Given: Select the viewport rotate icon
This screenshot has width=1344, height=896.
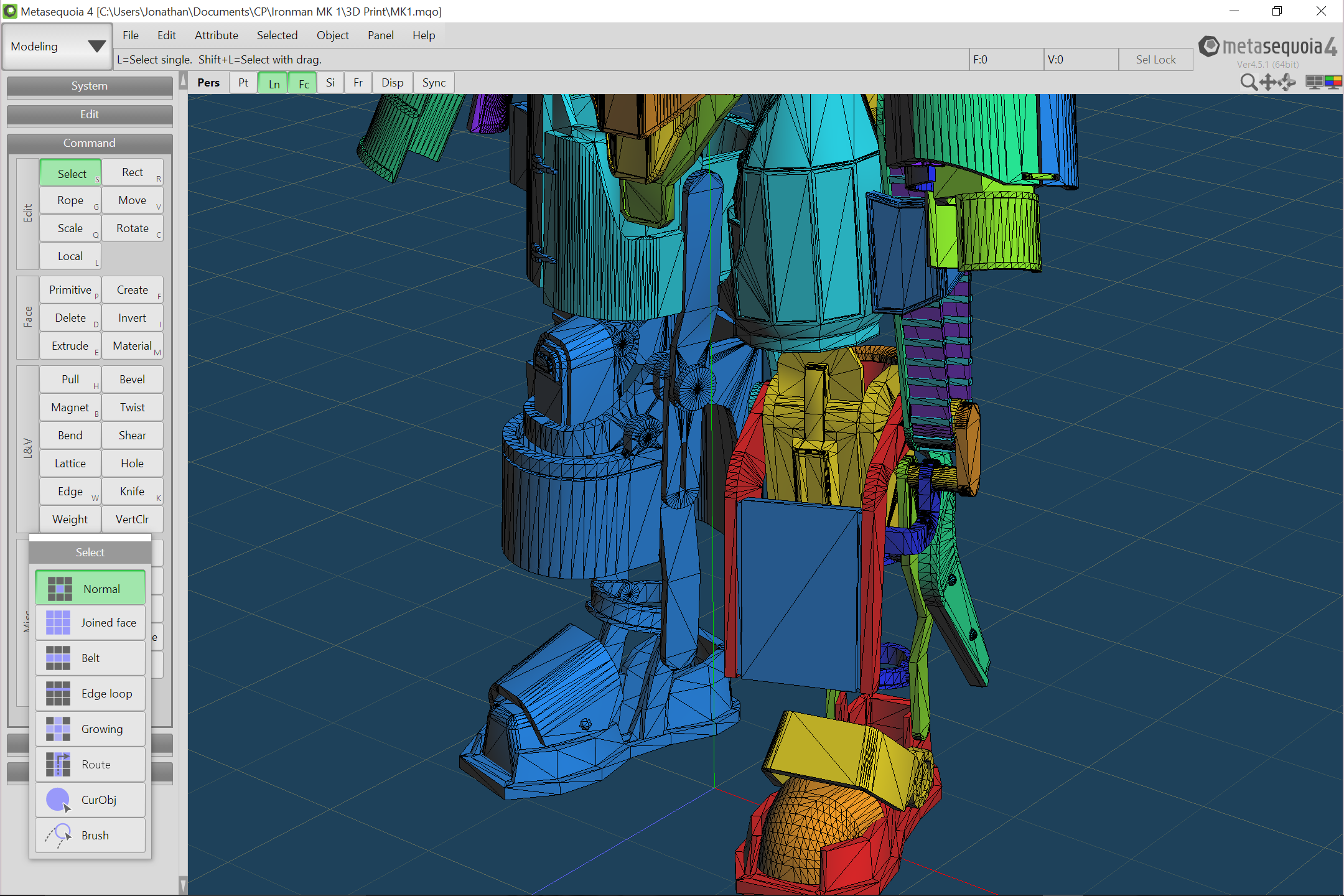Looking at the screenshot, I should pos(1287,82).
